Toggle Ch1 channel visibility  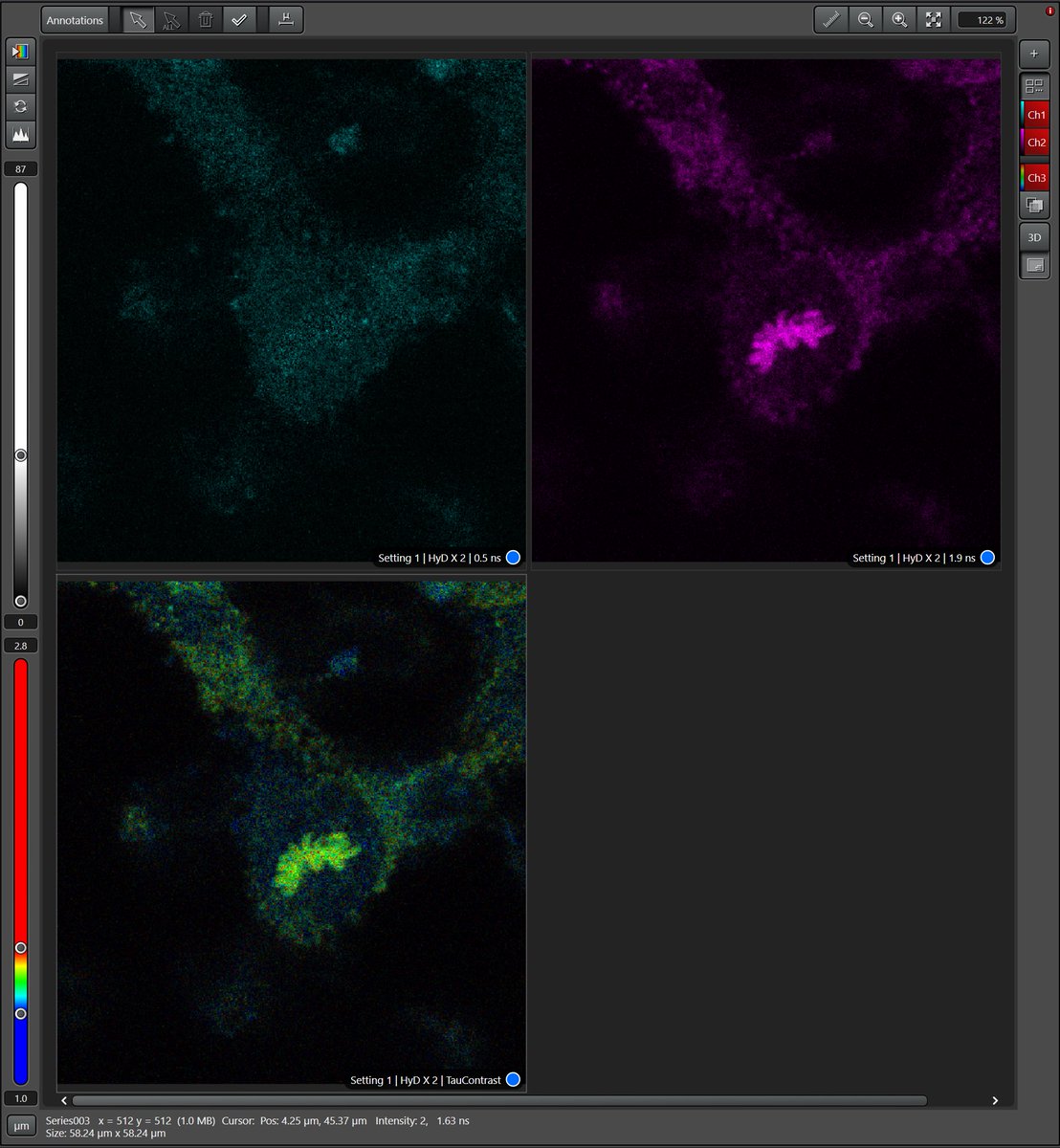pos(1036,114)
